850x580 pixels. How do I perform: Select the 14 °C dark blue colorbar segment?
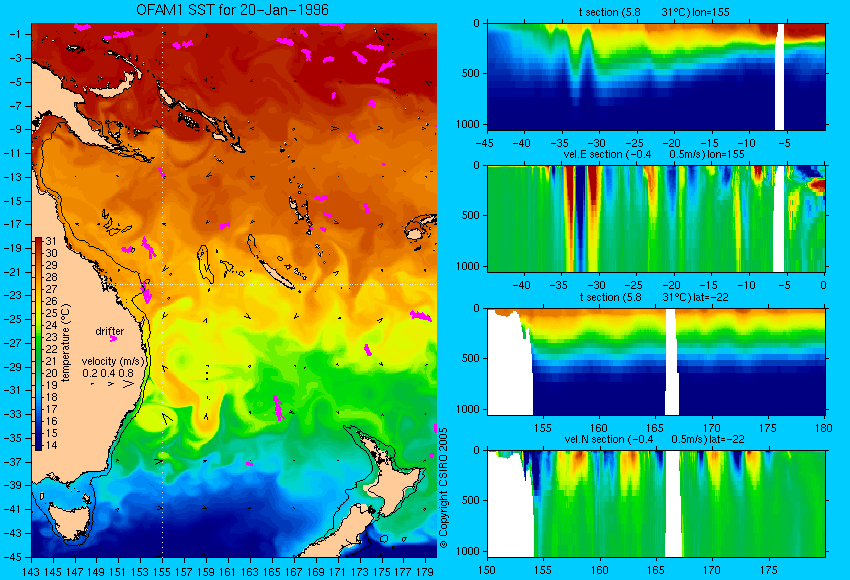38,446
